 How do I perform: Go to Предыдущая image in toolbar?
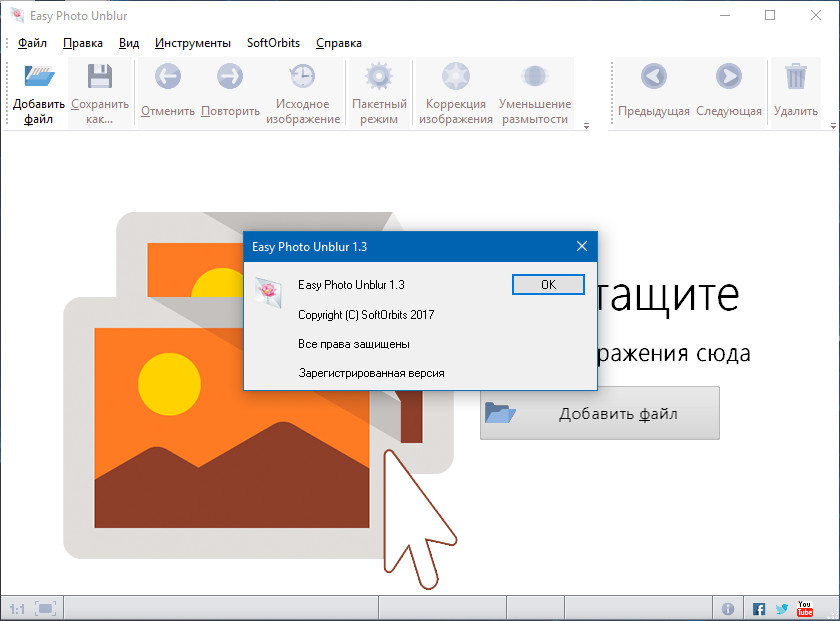[654, 77]
